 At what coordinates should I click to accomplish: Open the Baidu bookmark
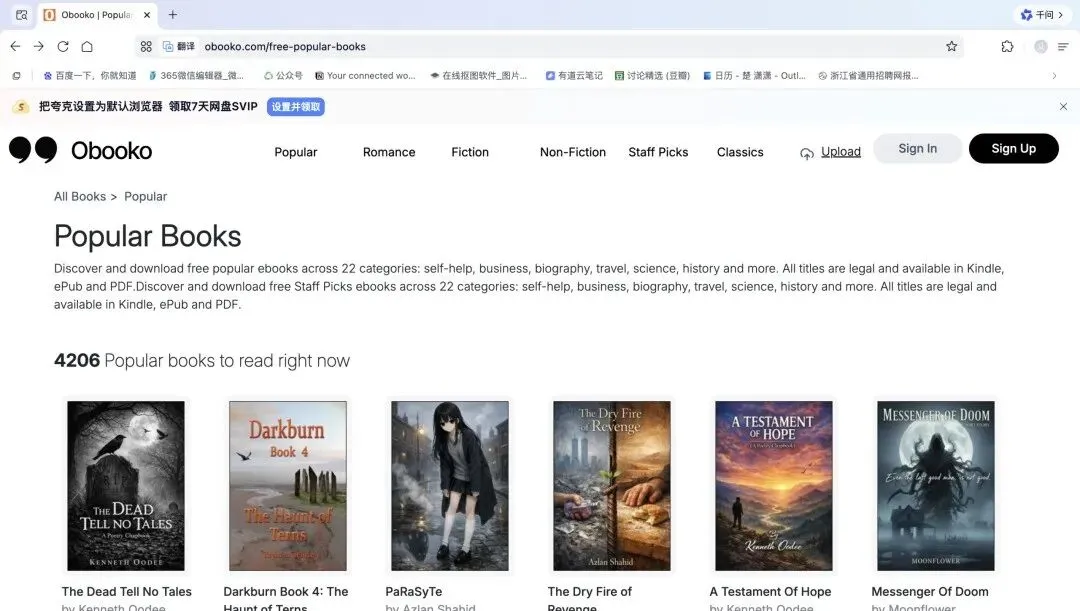click(x=90, y=76)
